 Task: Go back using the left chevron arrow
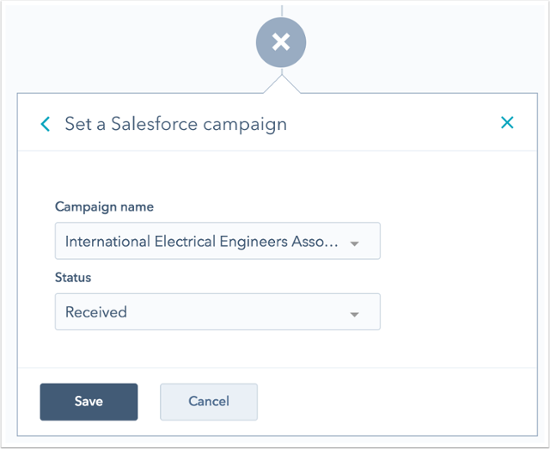click(45, 124)
